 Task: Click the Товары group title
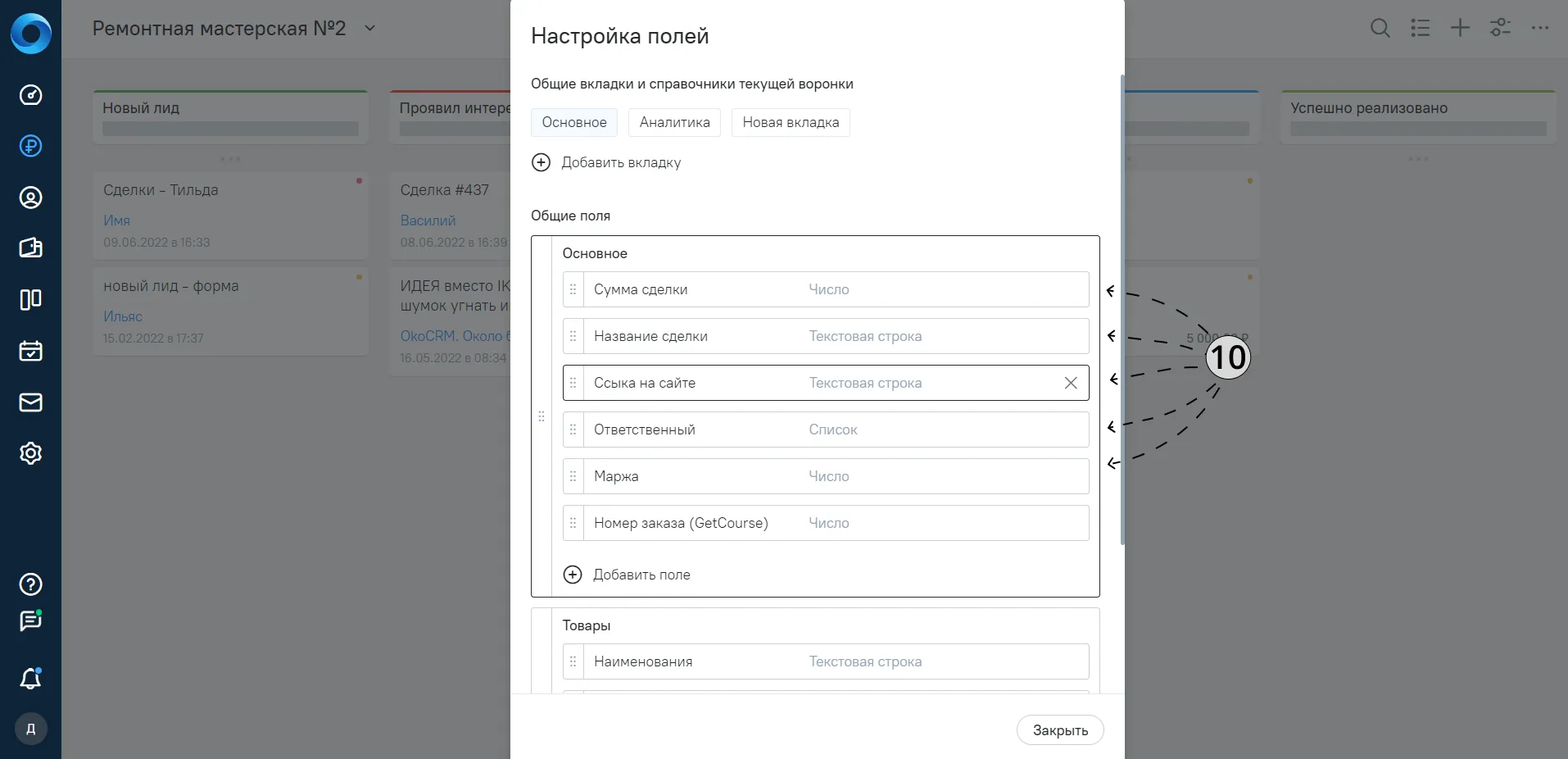[x=587, y=625]
